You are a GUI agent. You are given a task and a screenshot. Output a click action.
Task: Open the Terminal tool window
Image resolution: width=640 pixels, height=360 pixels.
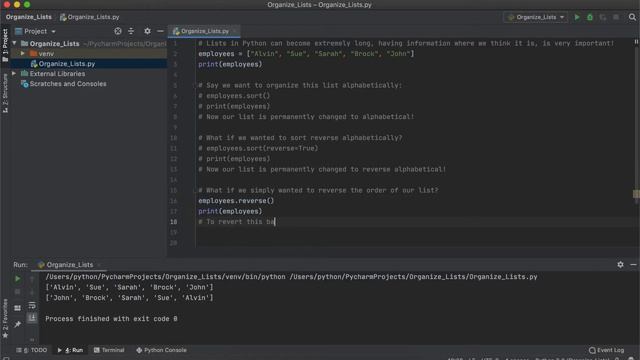click(109, 350)
